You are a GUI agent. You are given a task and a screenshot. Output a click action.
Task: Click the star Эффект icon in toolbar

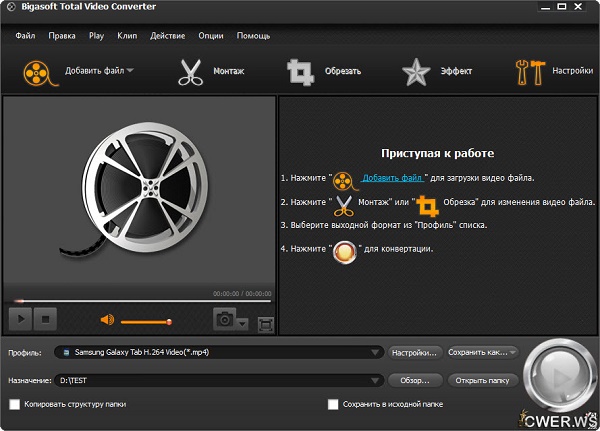[x=416, y=72]
